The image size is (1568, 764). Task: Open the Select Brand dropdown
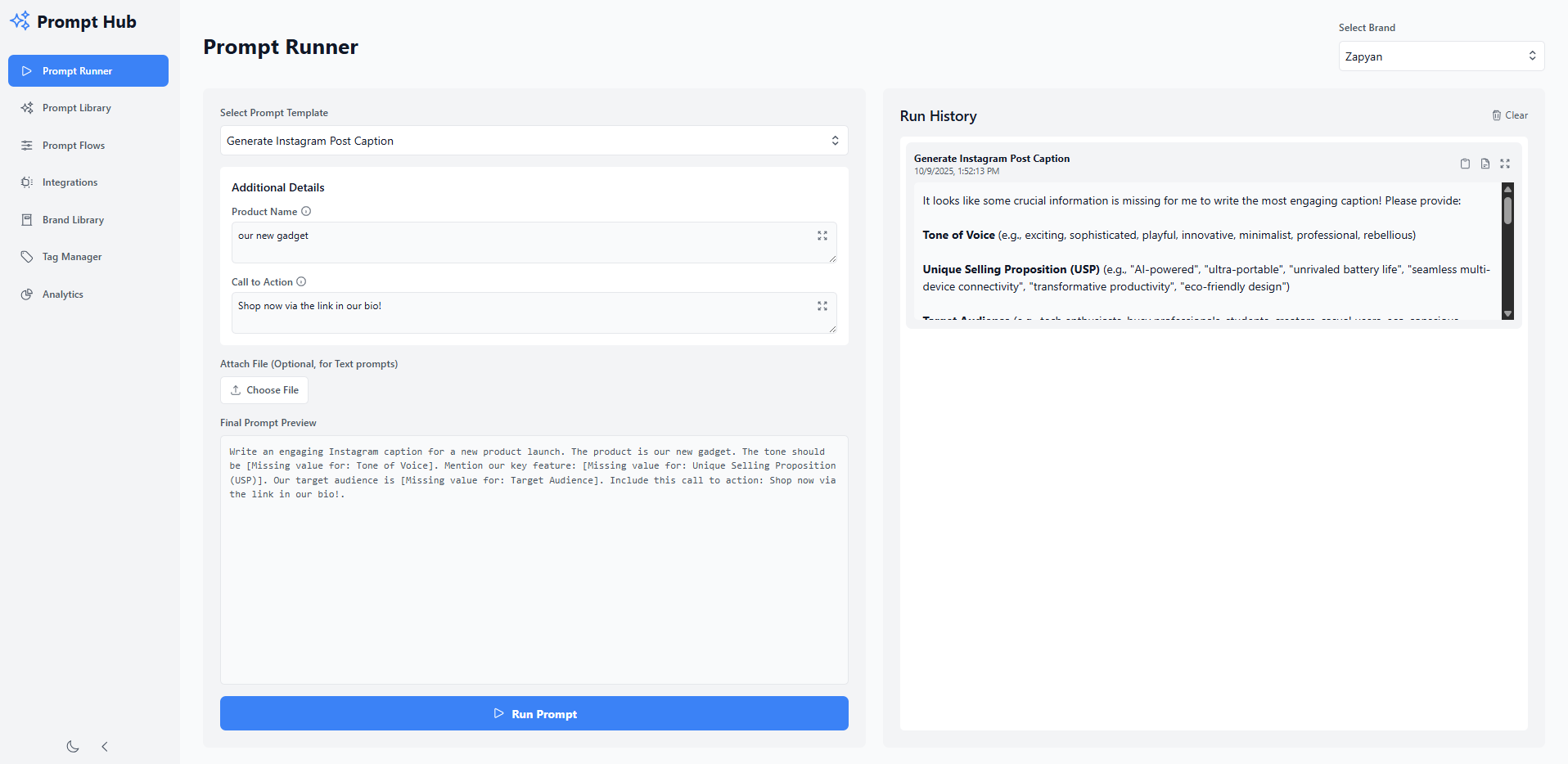point(1441,56)
